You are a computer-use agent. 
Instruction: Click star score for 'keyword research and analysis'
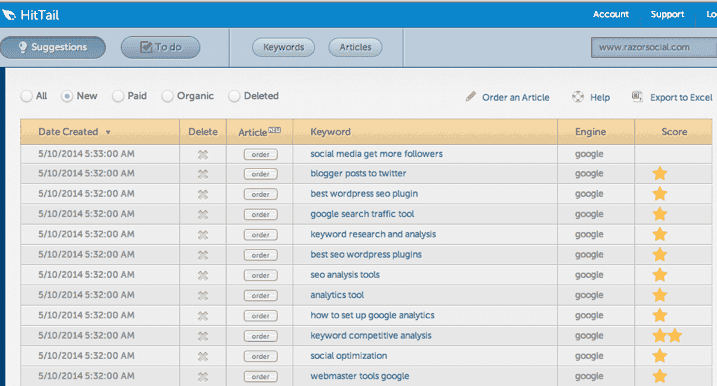660,234
